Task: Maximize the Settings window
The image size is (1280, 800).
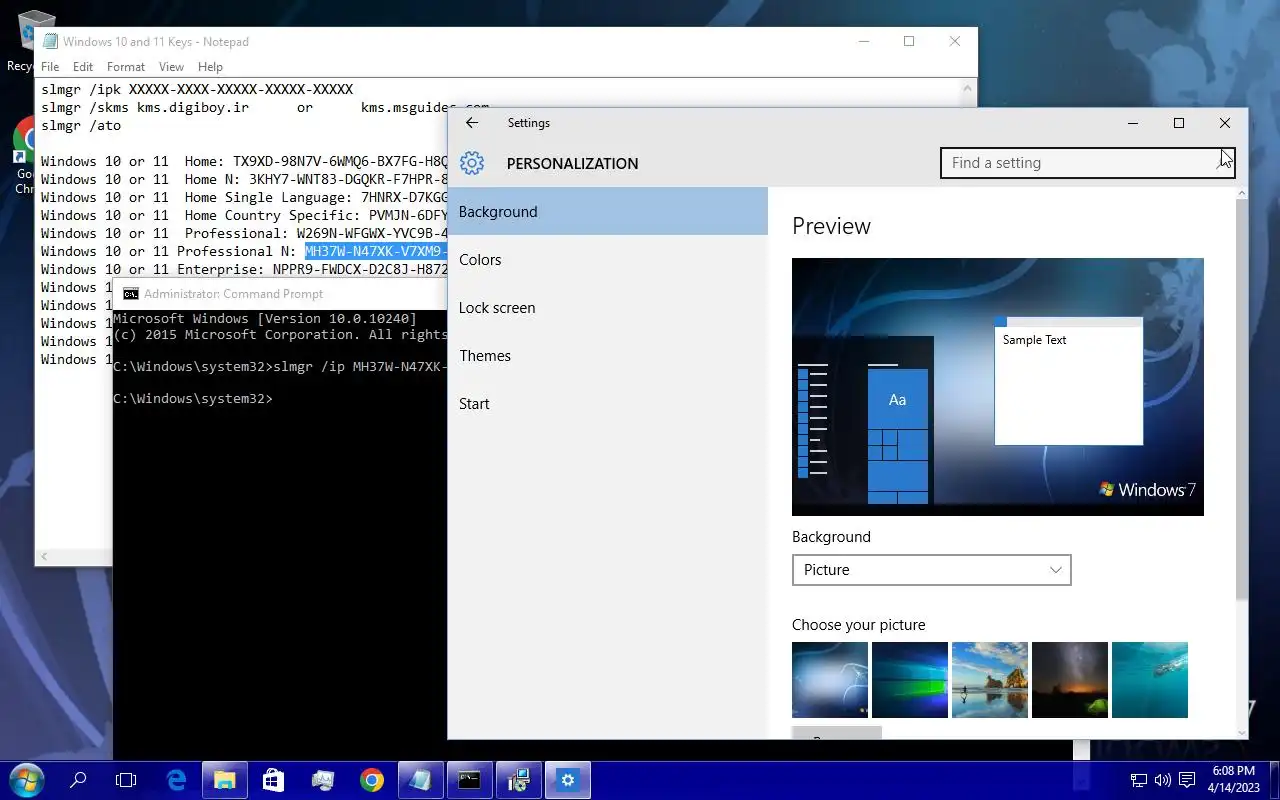Action: pos(1179,123)
